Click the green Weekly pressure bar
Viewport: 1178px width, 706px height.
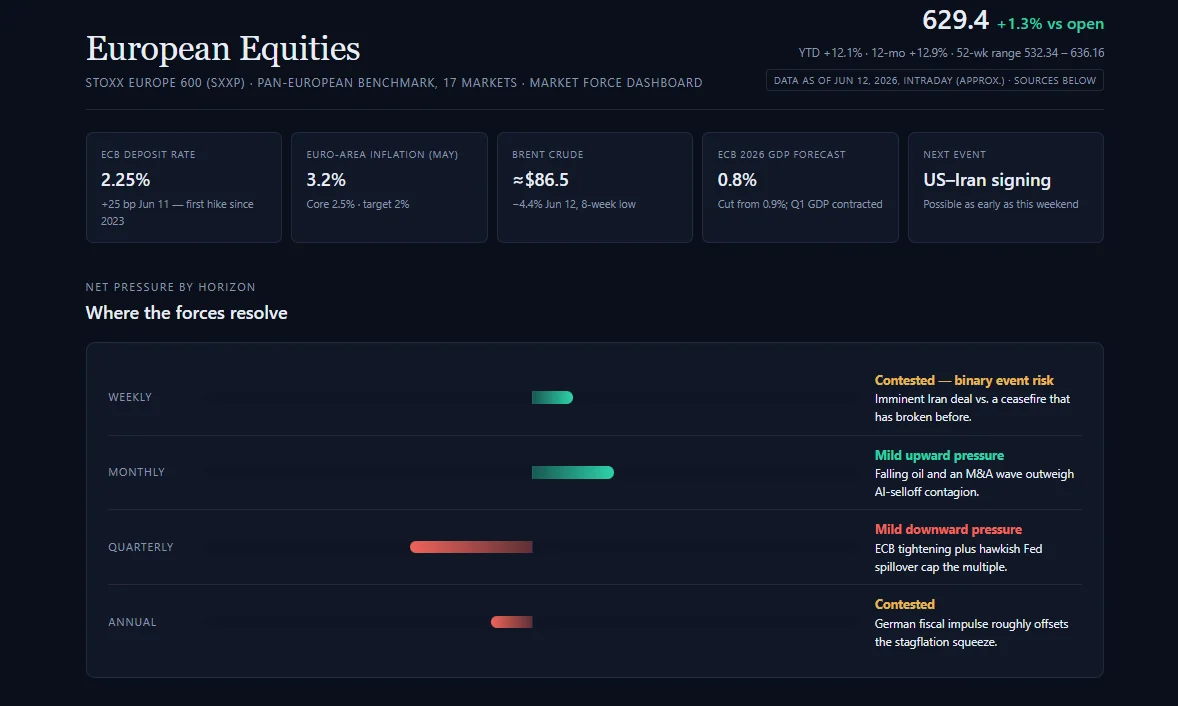(x=552, y=397)
